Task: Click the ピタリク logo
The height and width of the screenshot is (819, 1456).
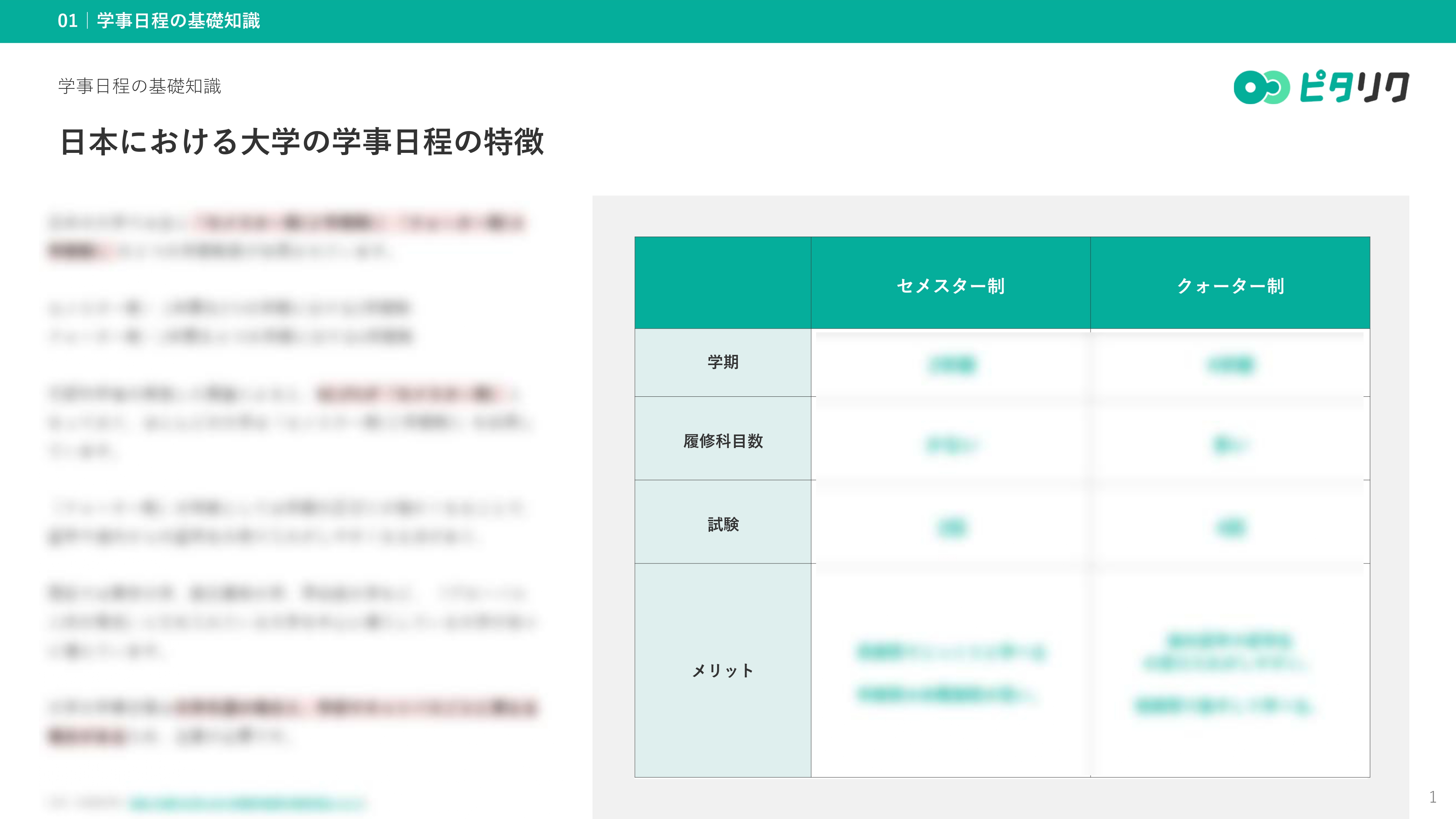Action: 1321,87
